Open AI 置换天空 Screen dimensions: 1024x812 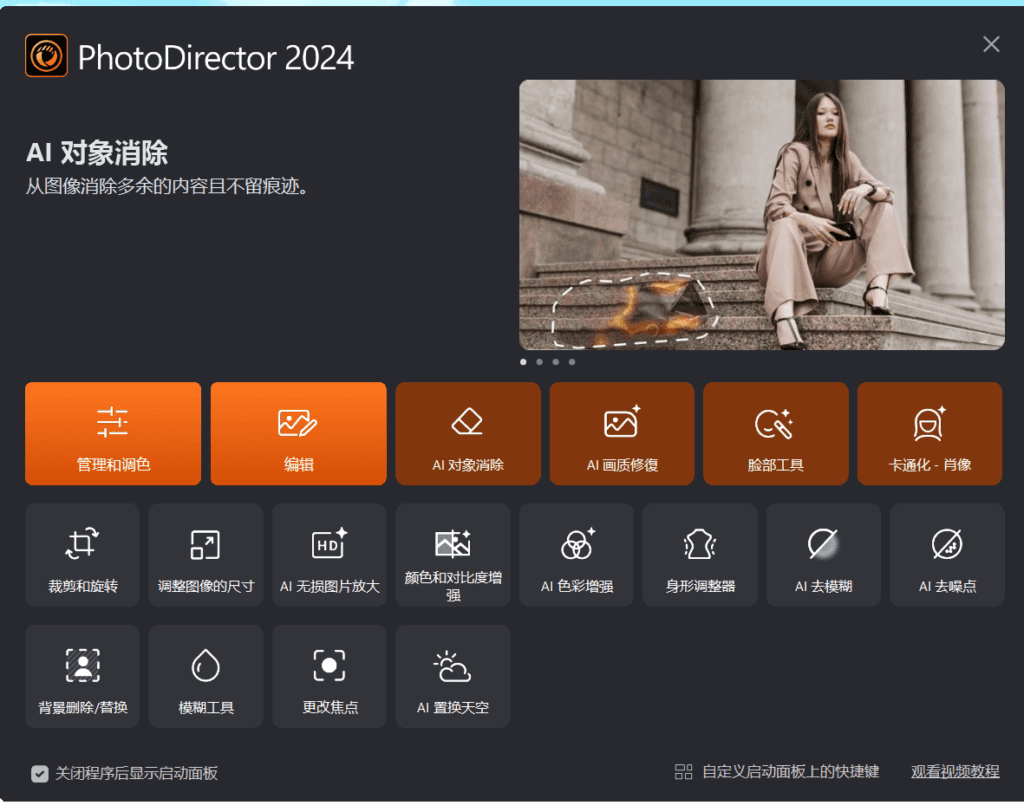453,677
